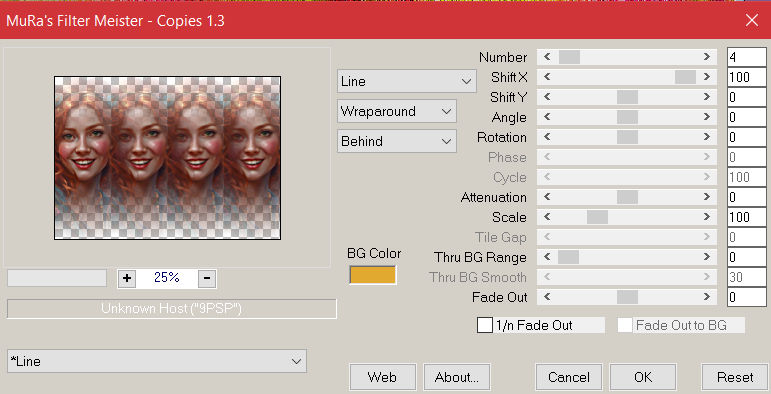Click the Rotation slider left arrow
771x394 pixels.
coord(547,137)
